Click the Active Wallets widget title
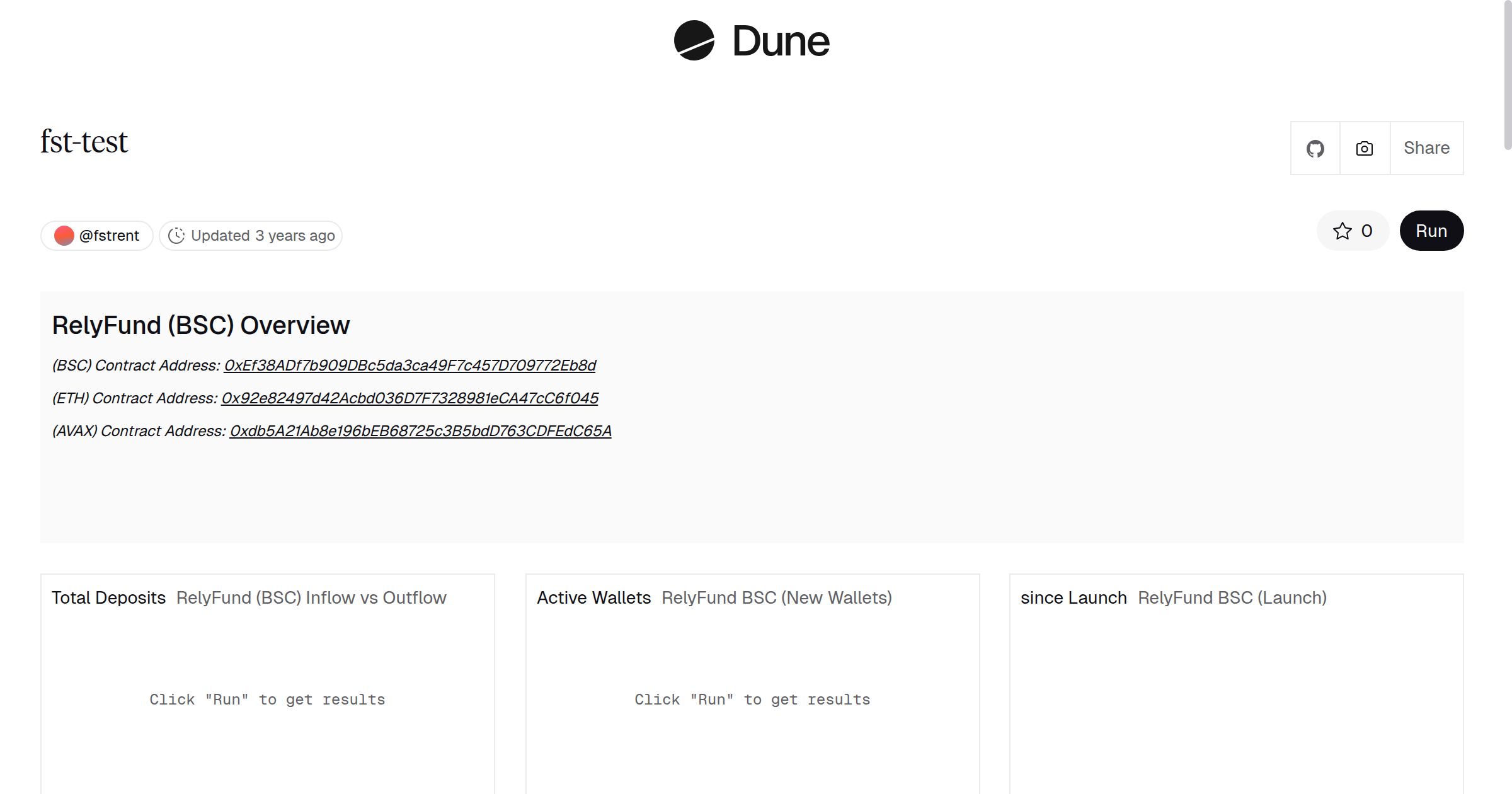Screen dimensions: 1512x794 pos(593,598)
